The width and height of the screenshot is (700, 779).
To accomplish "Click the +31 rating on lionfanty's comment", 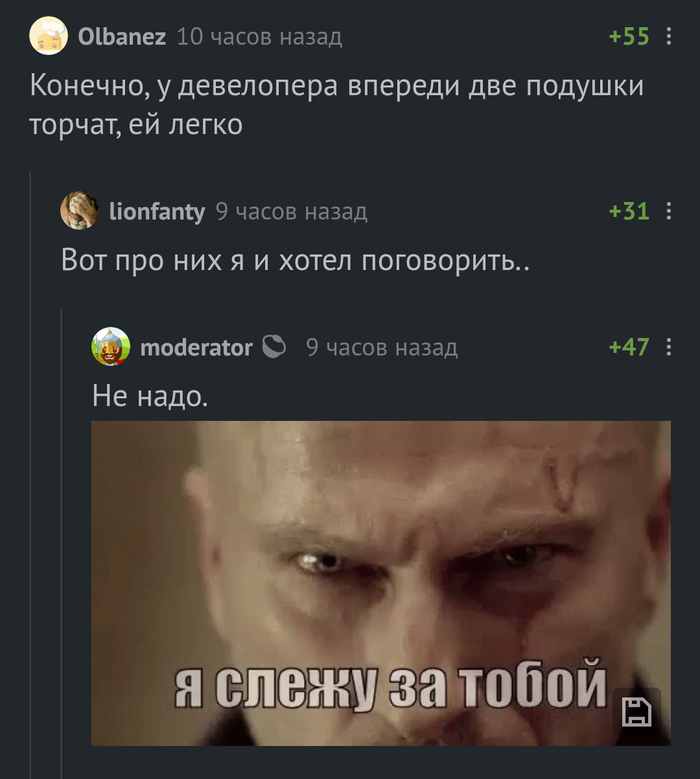I will 629,211.
